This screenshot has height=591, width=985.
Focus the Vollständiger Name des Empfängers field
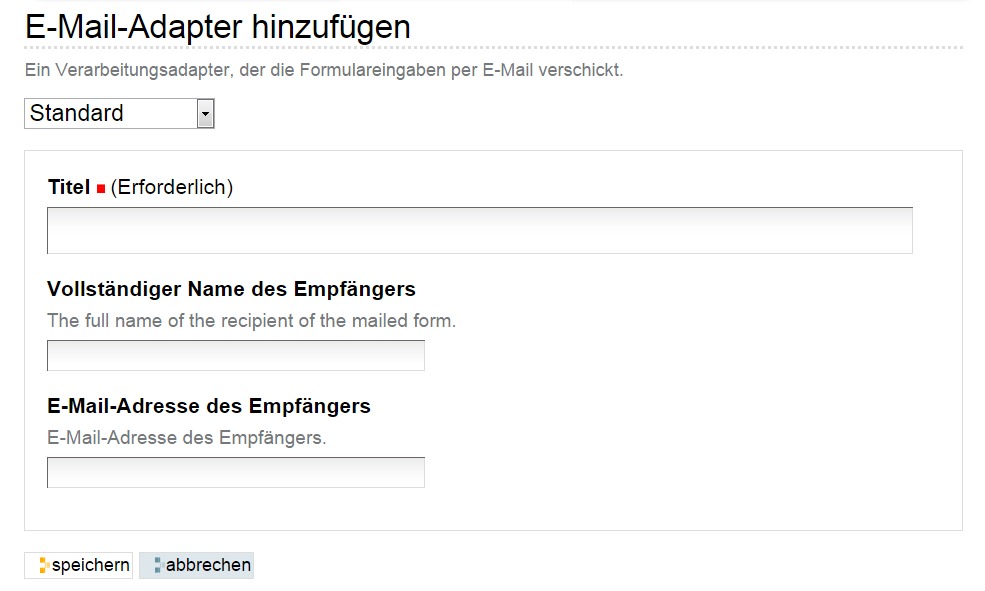tap(236, 355)
